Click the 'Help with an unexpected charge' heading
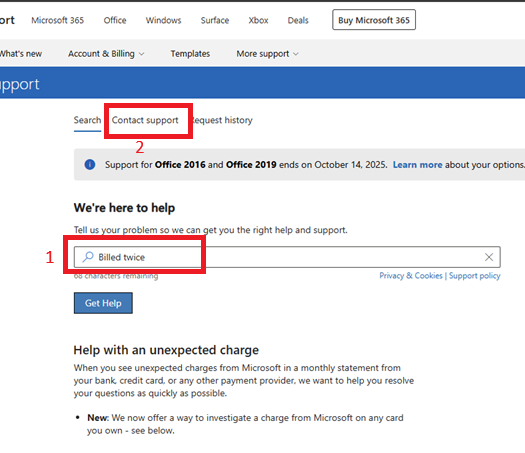 pyautogui.click(x=166, y=350)
